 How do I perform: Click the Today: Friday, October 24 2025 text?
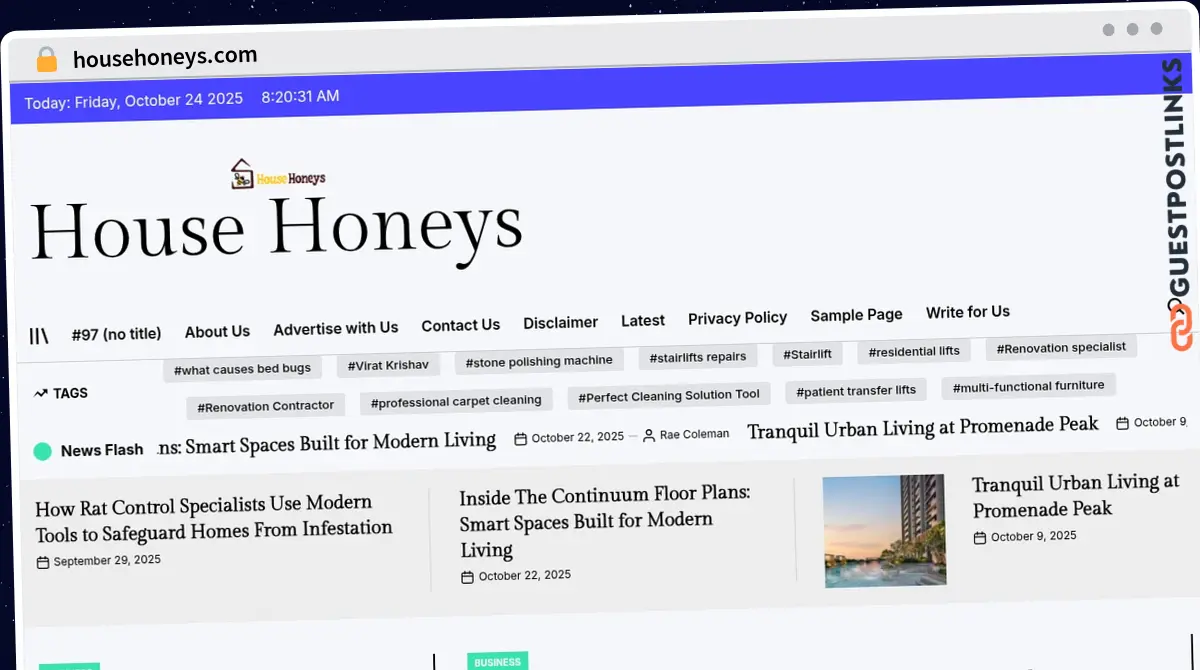[x=134, y=101]
